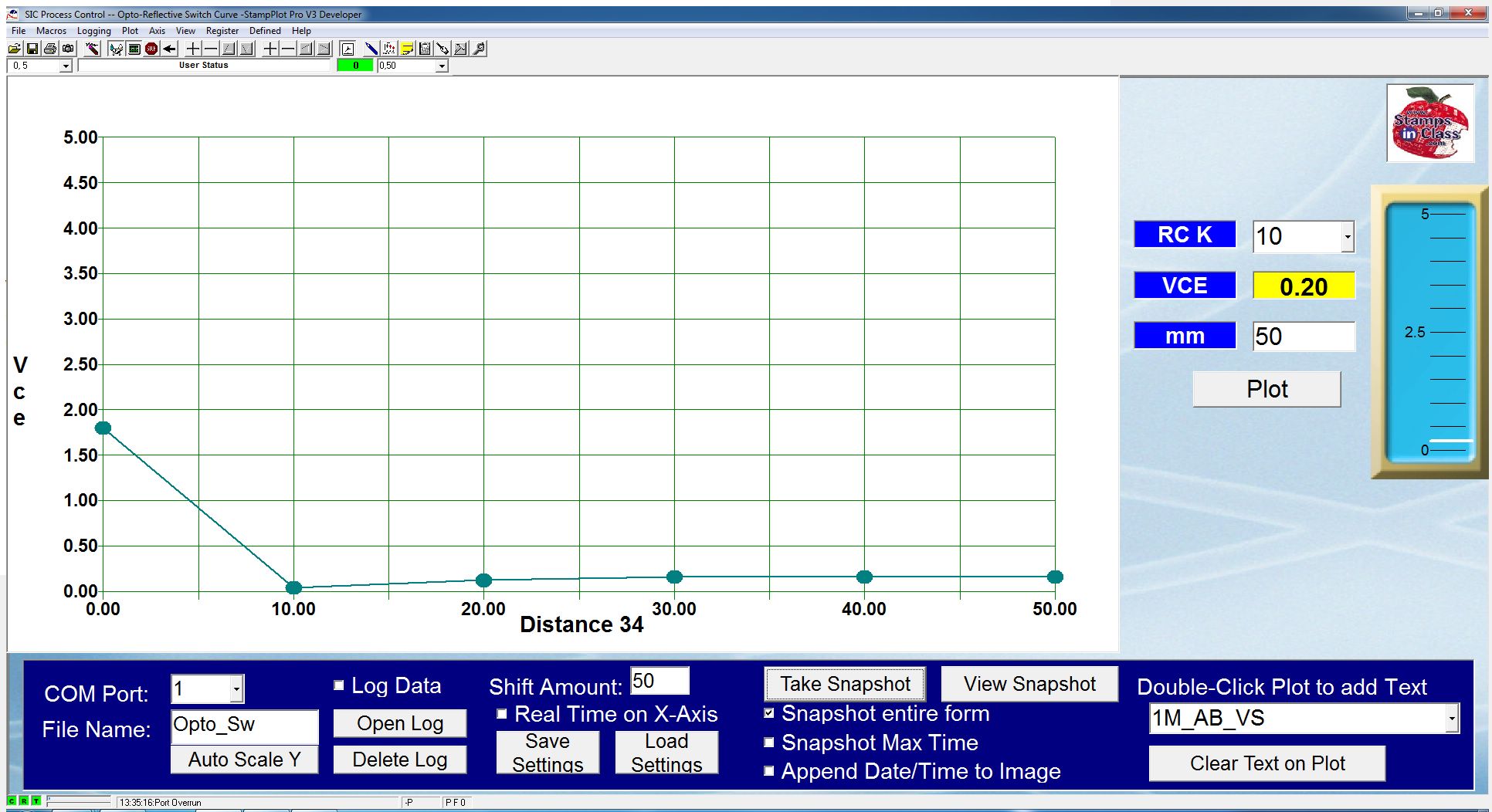Click the large Plot button
This screenshot has width=1492, height=812.
[1267, 389]
